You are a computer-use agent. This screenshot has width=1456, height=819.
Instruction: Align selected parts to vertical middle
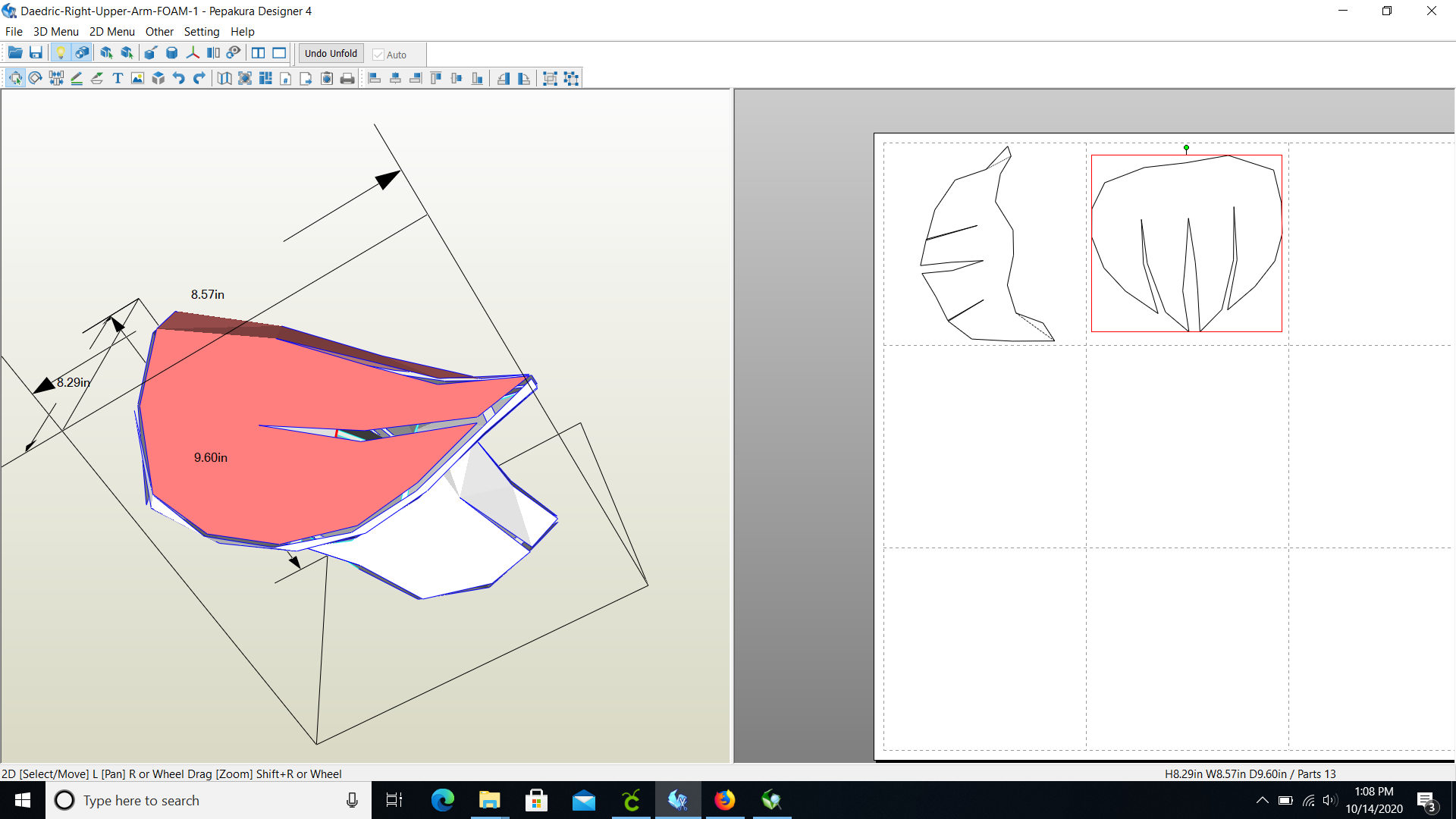[457, 78]
